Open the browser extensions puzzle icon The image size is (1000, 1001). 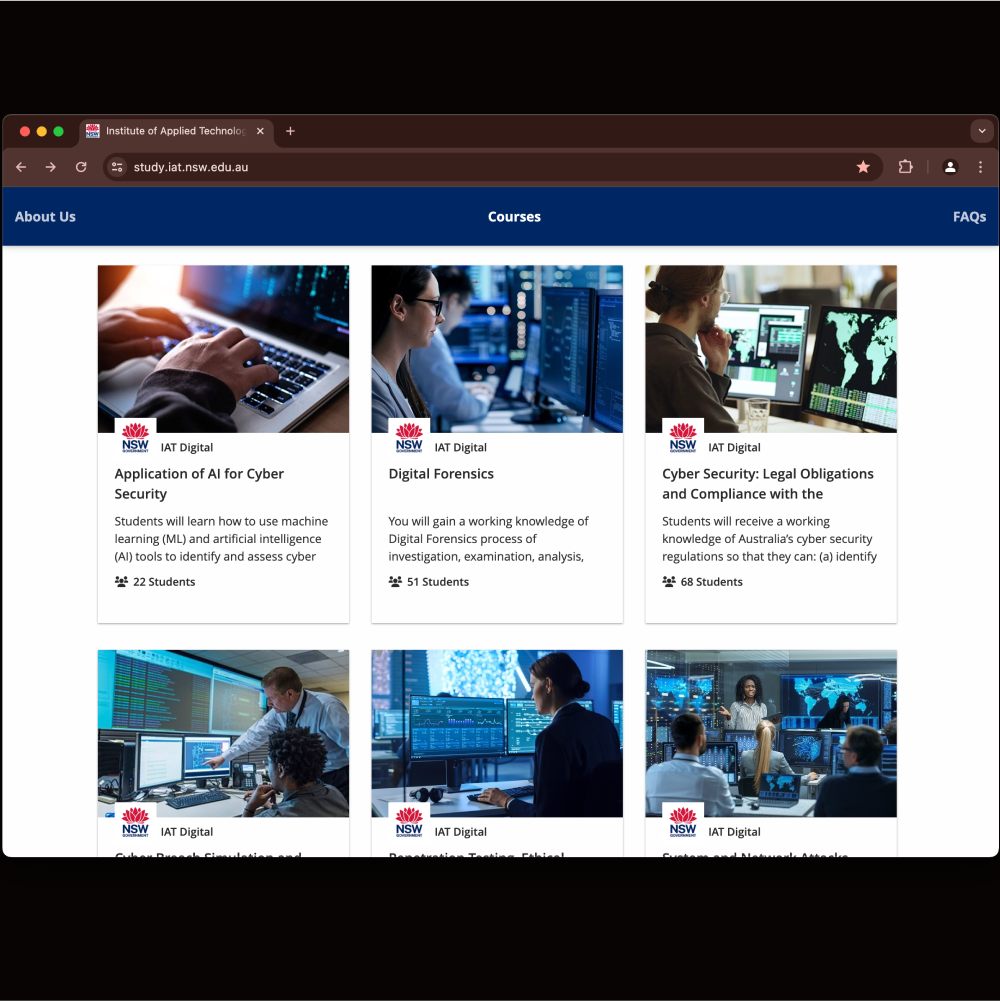click(x=906, y=167)
